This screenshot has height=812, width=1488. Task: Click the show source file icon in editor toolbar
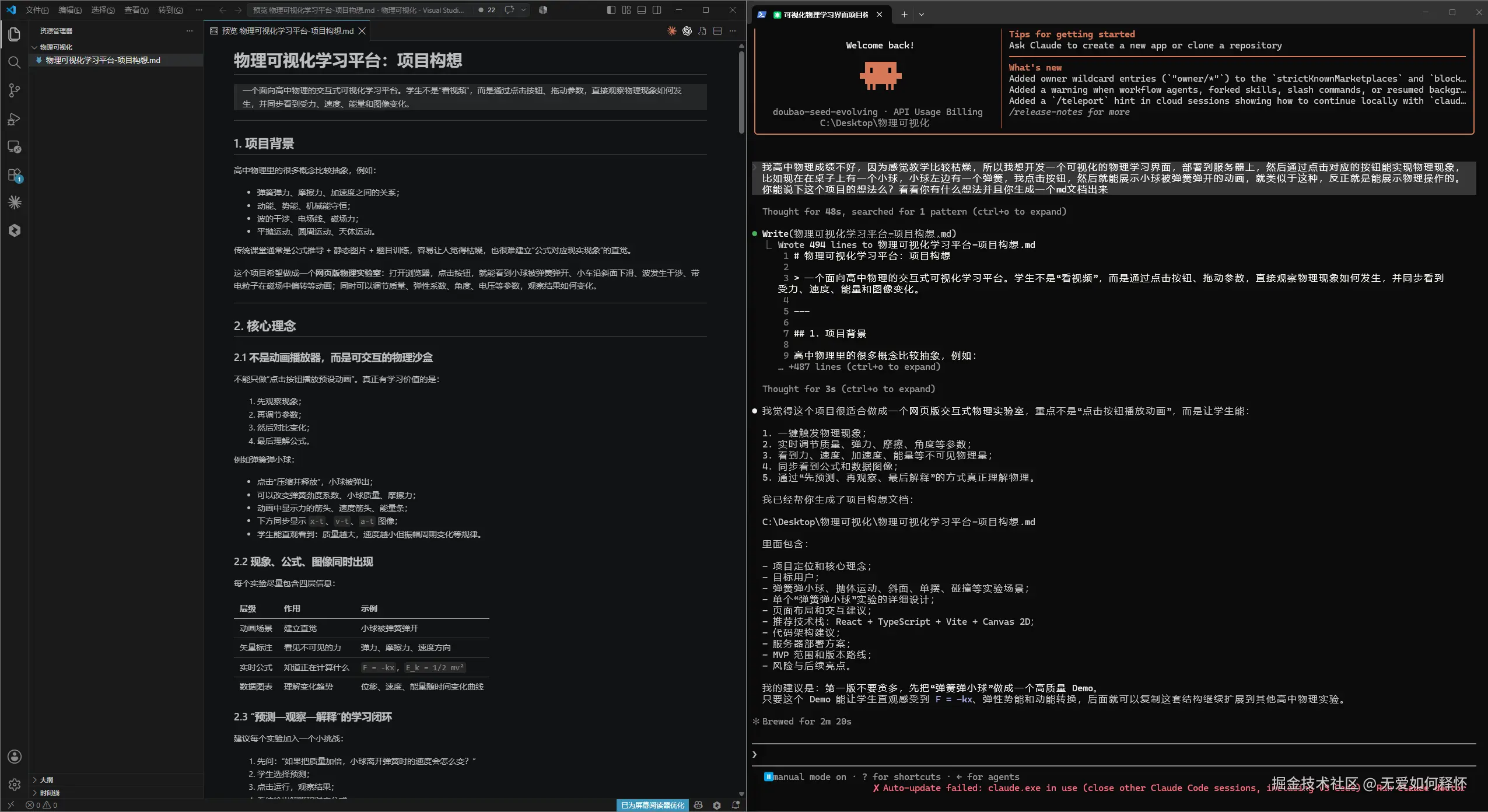click(702, 31)
